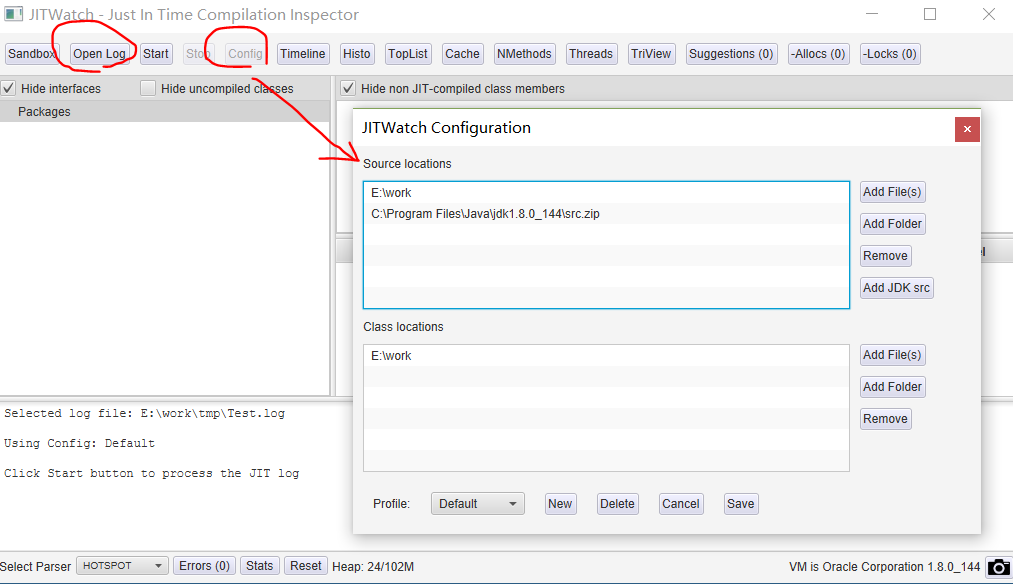Toggle Hide non JIT-compiled class members

[x=348, y=89]
